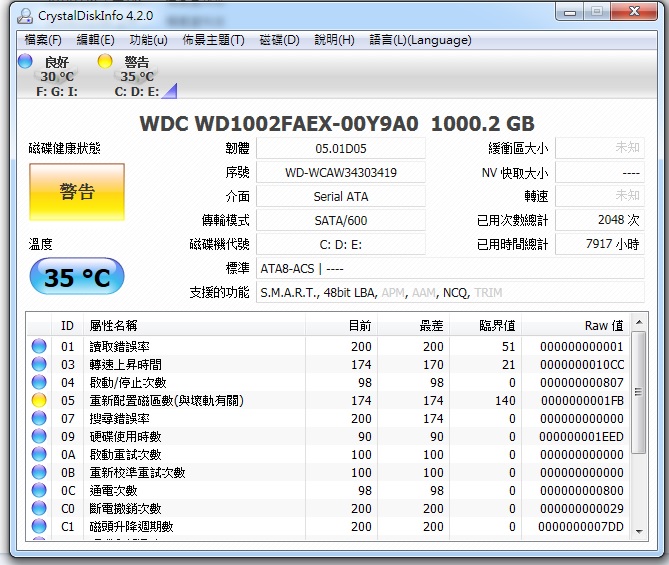Select the 搜尋錯誤率 attribute row

tap(328, 418)
